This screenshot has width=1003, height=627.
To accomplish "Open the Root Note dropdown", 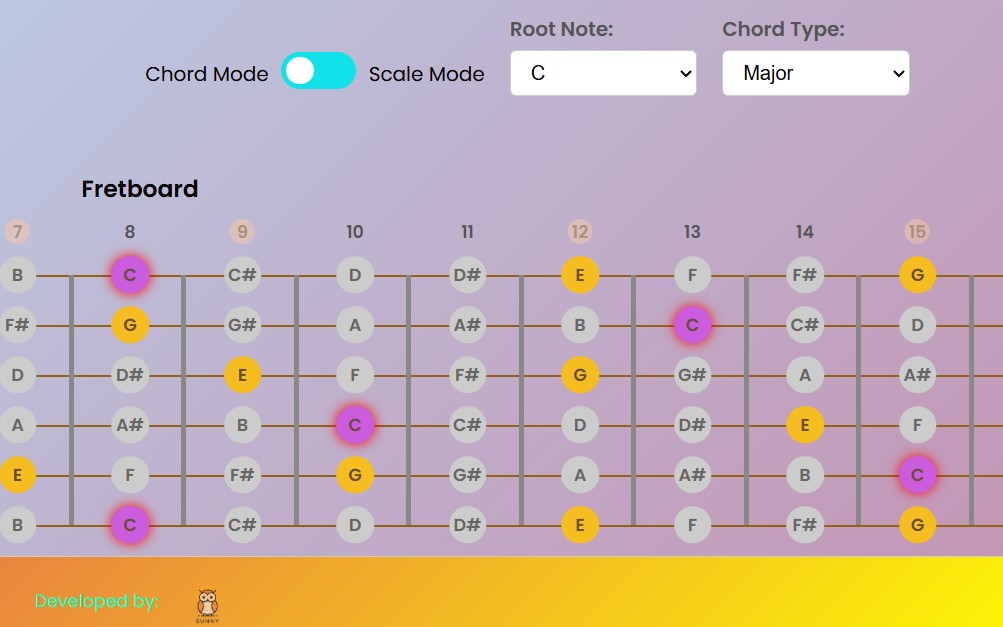I will pos(603,73).
